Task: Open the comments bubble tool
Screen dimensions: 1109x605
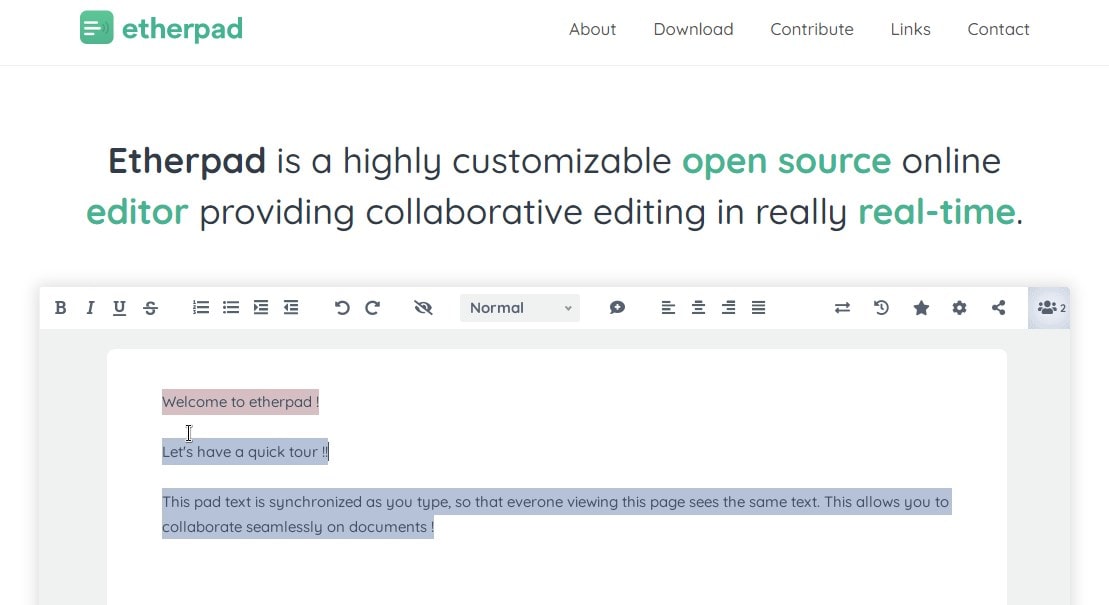Action: 617,307
